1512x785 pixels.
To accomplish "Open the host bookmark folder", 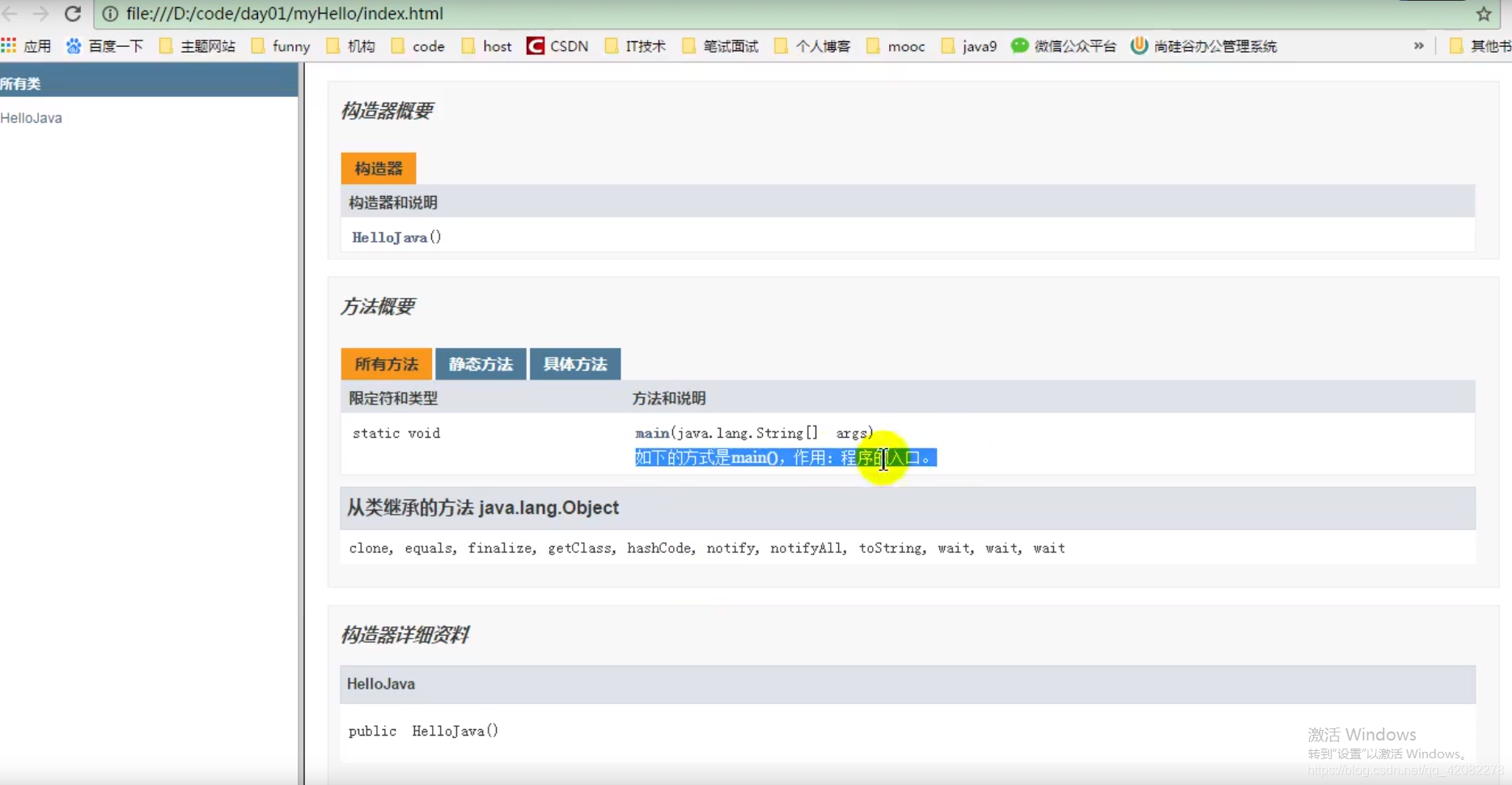I will click(487, 46).
